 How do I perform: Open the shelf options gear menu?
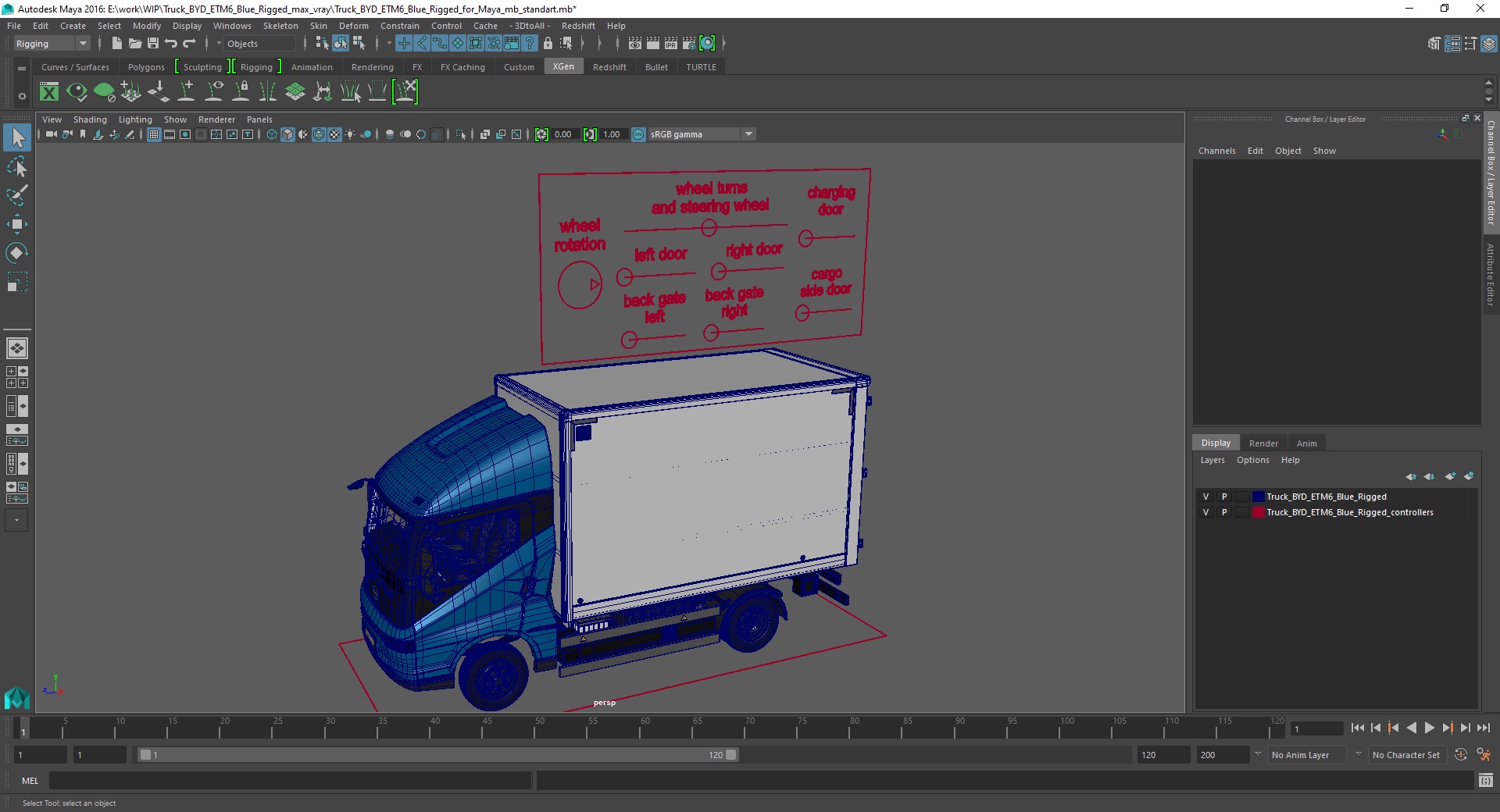(x=22, y=96)
